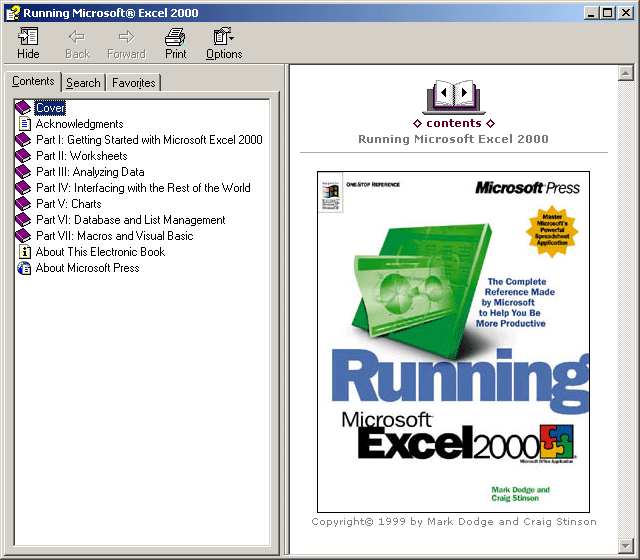Select Part II: Worksheets

click(x=82, y=156)
